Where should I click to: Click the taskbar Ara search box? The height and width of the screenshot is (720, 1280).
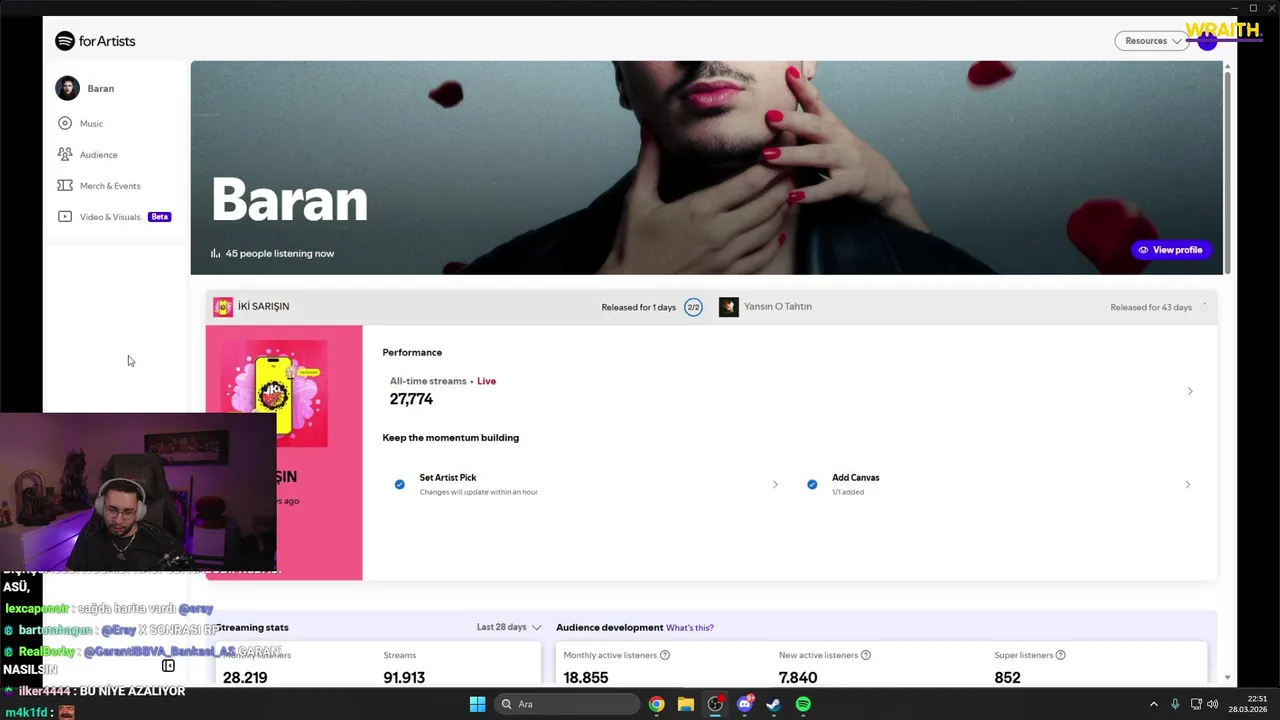tap(567, 704)
